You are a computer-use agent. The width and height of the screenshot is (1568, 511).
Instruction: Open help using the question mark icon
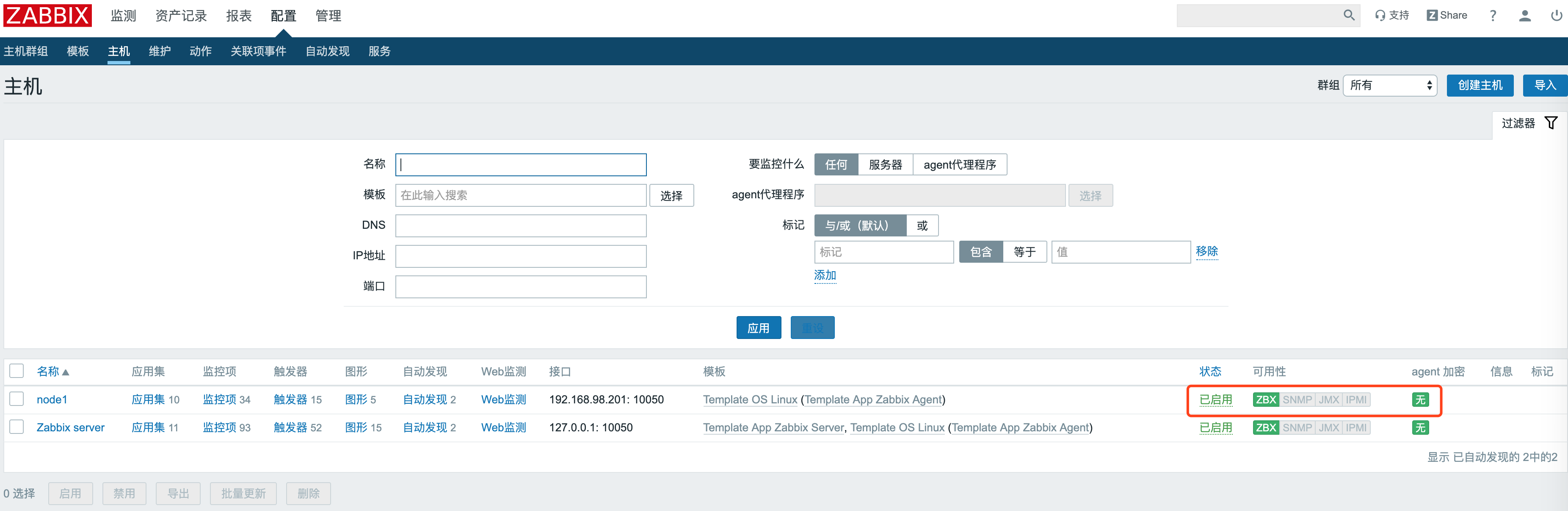click(x=1493, y=15)
